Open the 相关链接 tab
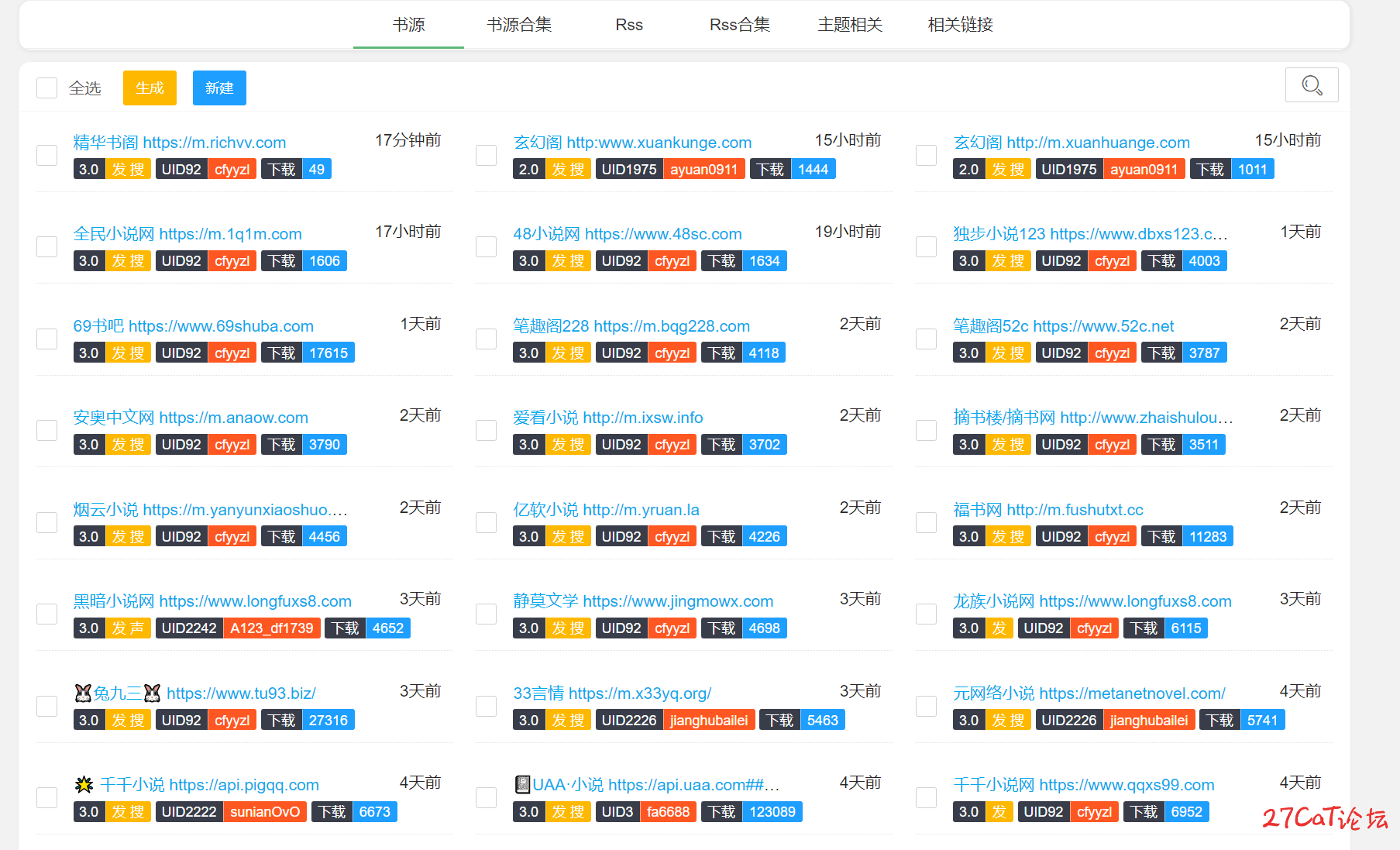The height and width of the screenshot is (850, 1400). tap(960, 25)
